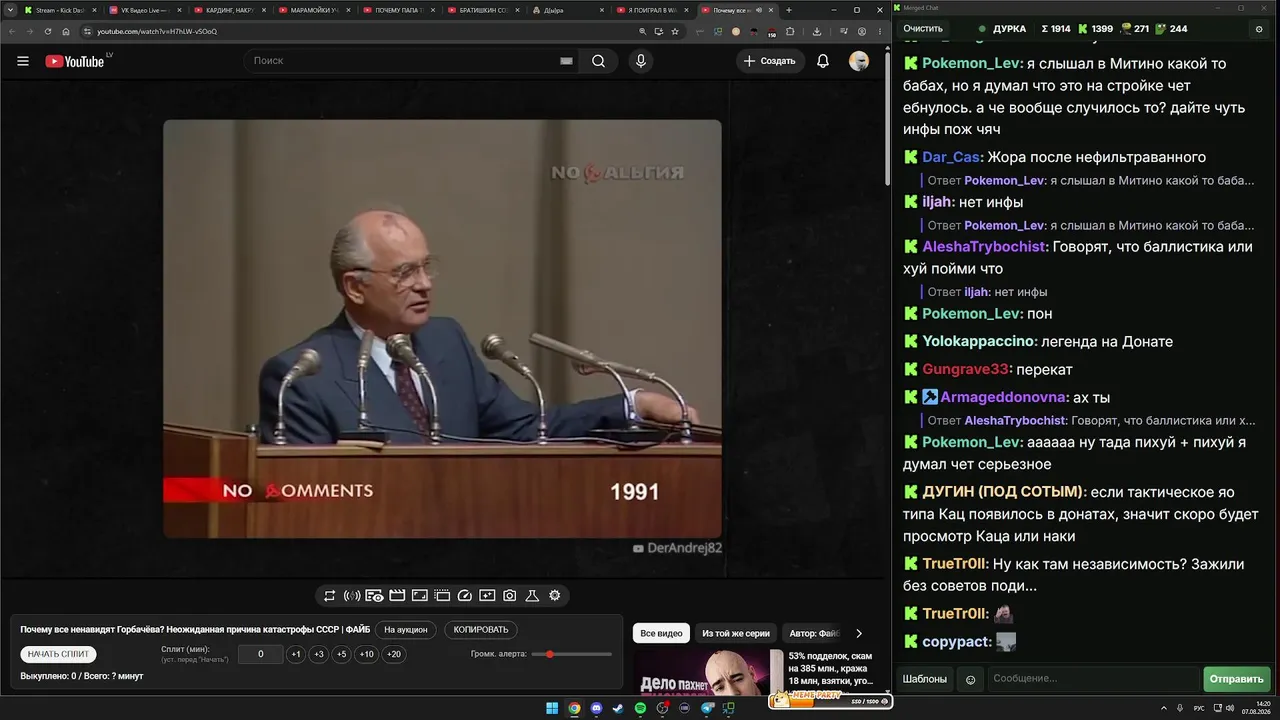Image resolution: width=1280 pixels, height=720 pixels.
Task: Expand the next video filter chips arrow
Action: pyautogui.click(x=858, y=633)
